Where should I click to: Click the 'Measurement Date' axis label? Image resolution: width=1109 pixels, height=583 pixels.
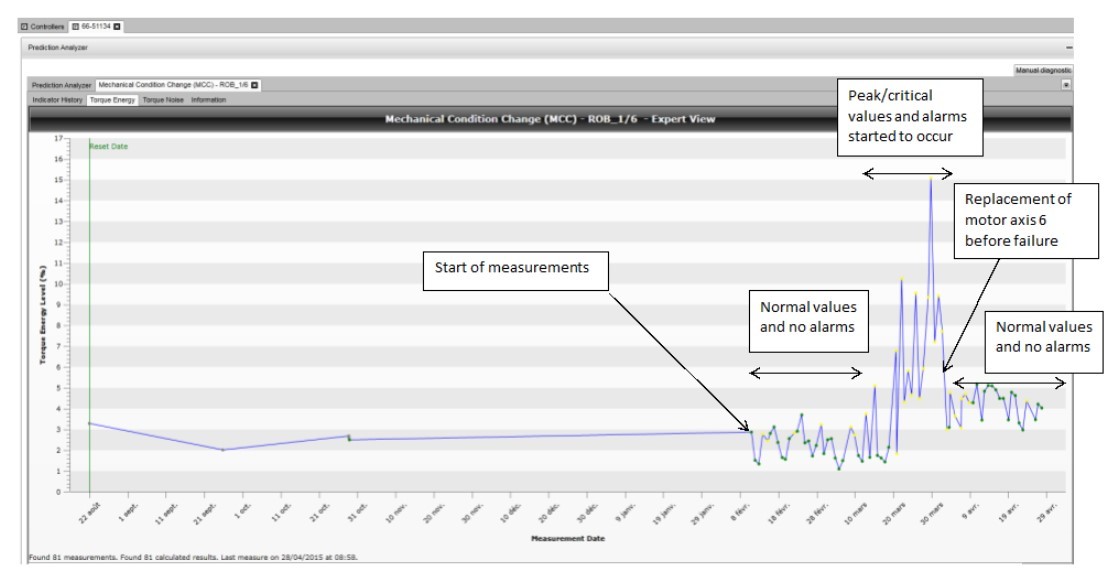pyautogui.click(x=568, y=538)
